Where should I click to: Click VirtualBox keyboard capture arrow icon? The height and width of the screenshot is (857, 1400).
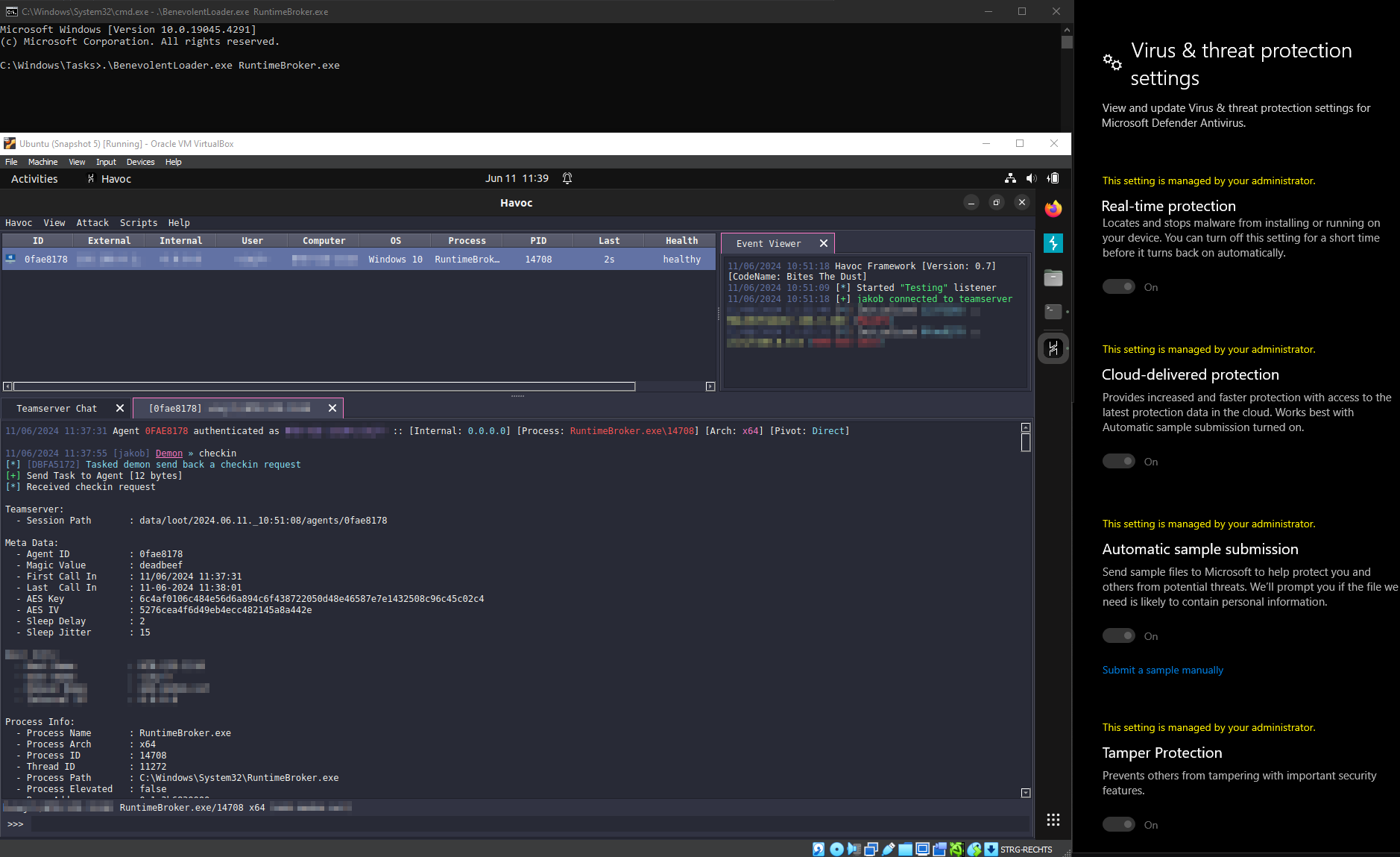[991, 849]
